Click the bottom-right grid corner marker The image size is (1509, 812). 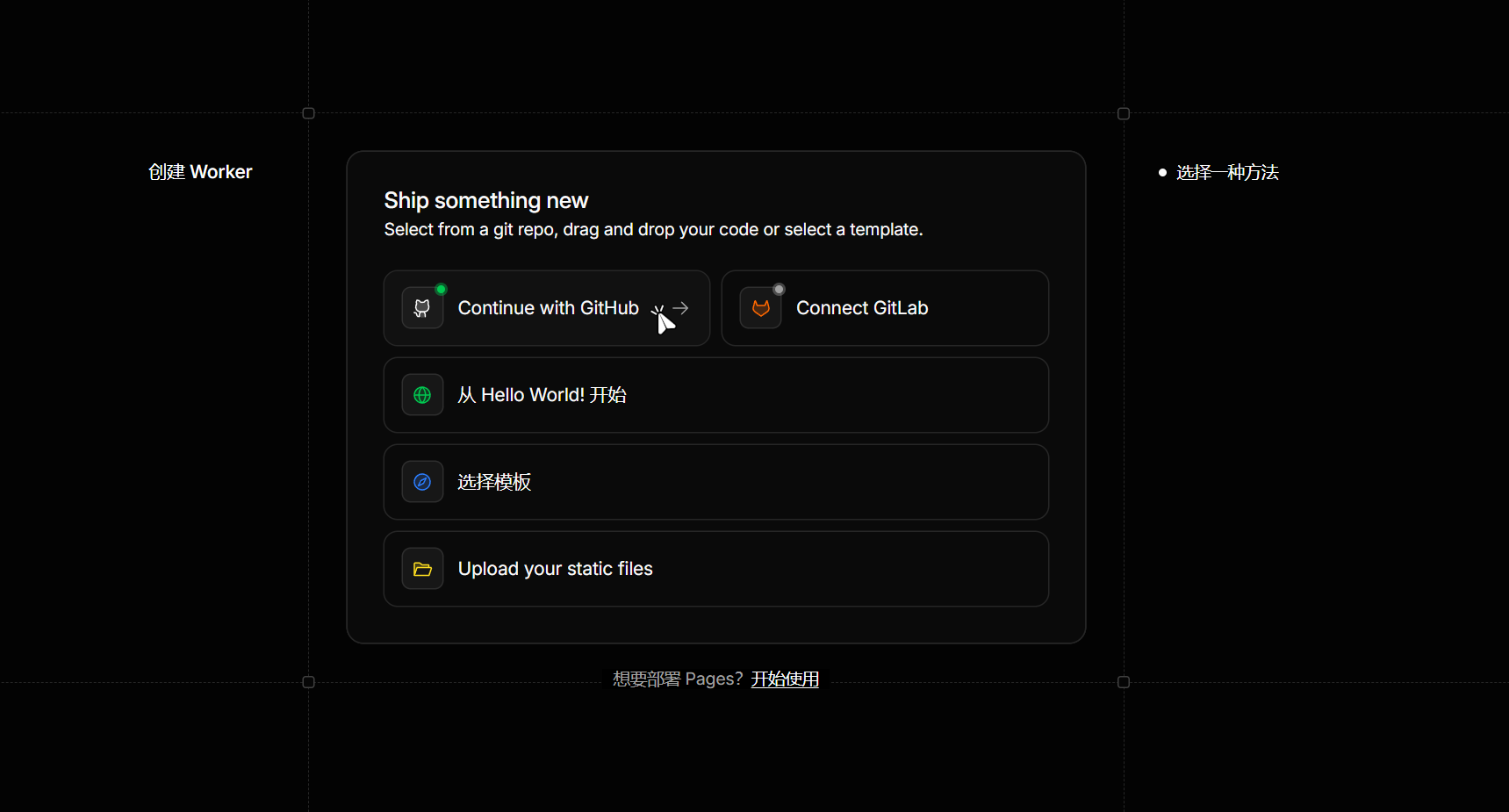[1124, 682]
